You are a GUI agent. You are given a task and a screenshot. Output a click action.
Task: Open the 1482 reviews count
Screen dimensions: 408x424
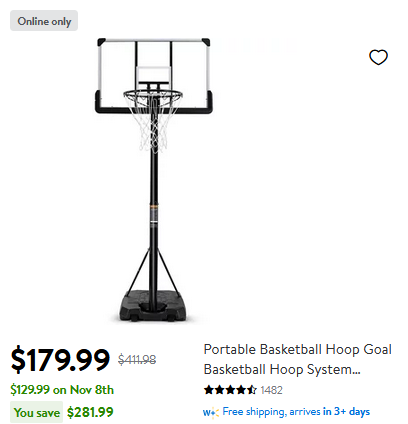pyautogui.click(x=271, y=390)
